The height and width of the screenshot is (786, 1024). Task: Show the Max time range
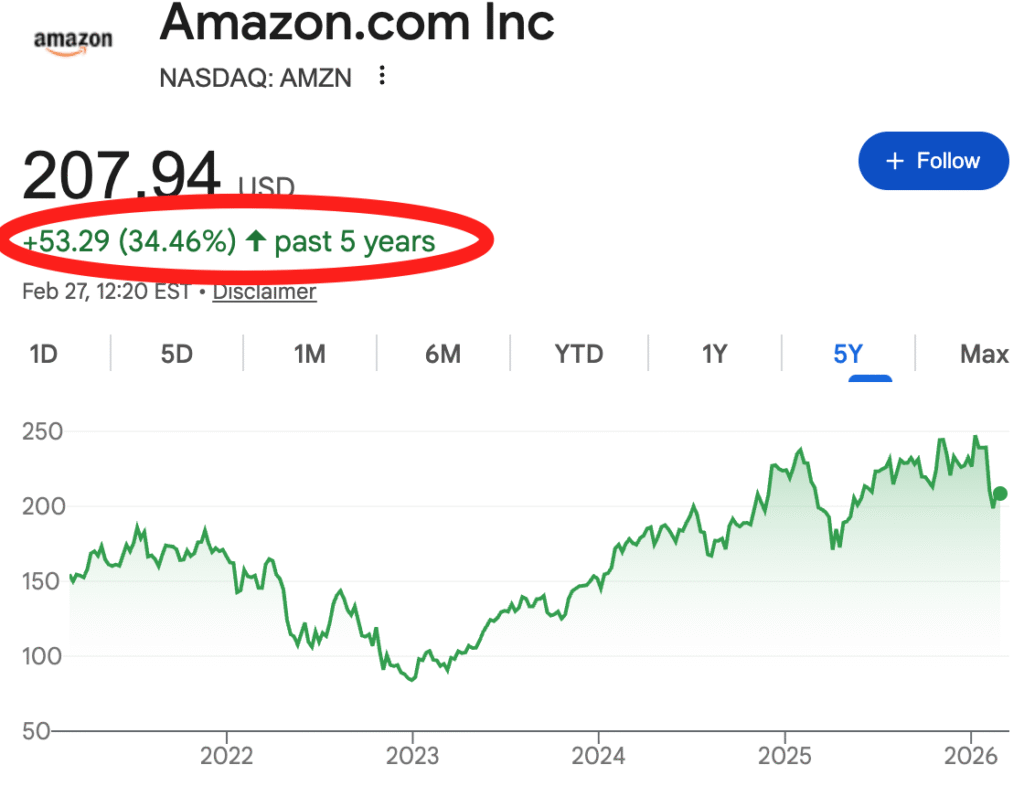984,354
